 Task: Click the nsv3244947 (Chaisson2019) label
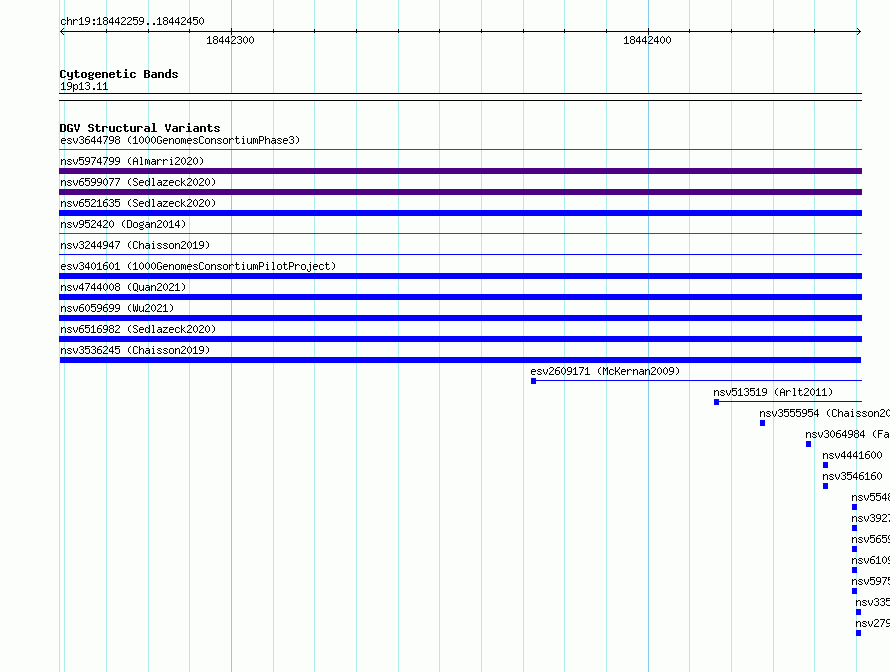pyautogui.click(x=135, y=245)
